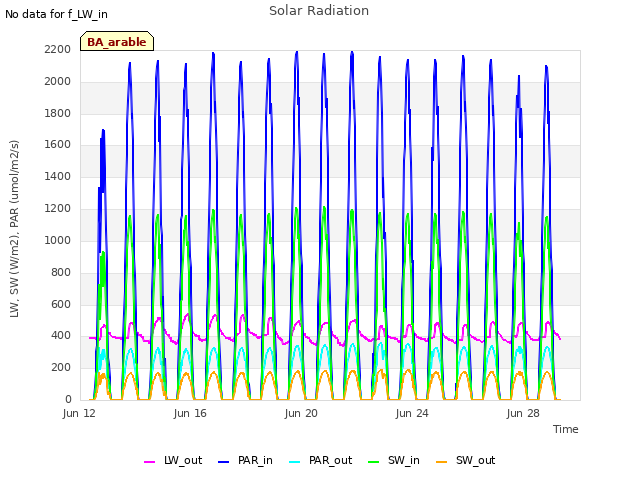The height and width of the screenshot is (480, 640).
Task: Click the 2000 y-axis tick label
Action: [58, 82]
